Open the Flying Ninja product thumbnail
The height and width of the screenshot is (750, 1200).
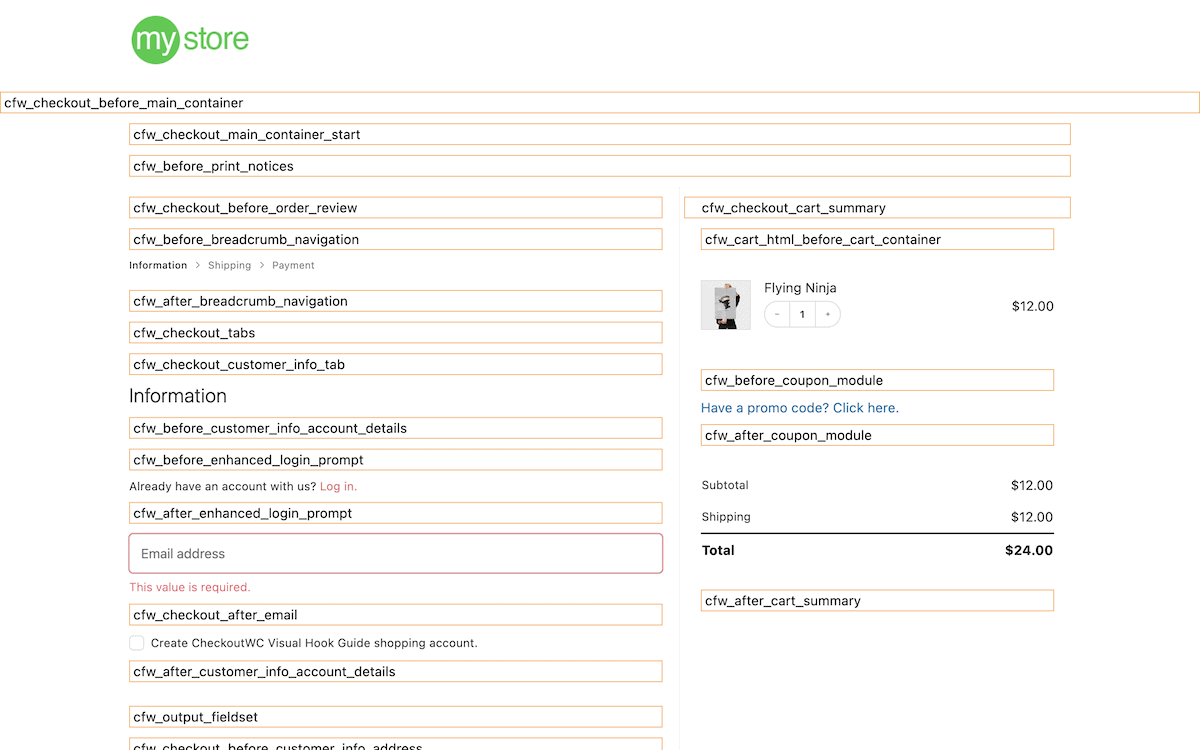[725, 305]
